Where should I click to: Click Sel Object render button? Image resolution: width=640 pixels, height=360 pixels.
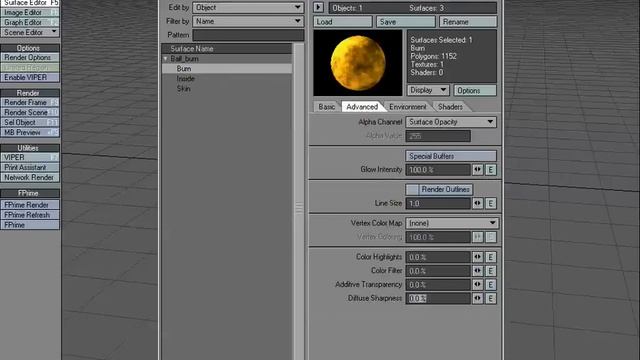[x=30, y=122]
